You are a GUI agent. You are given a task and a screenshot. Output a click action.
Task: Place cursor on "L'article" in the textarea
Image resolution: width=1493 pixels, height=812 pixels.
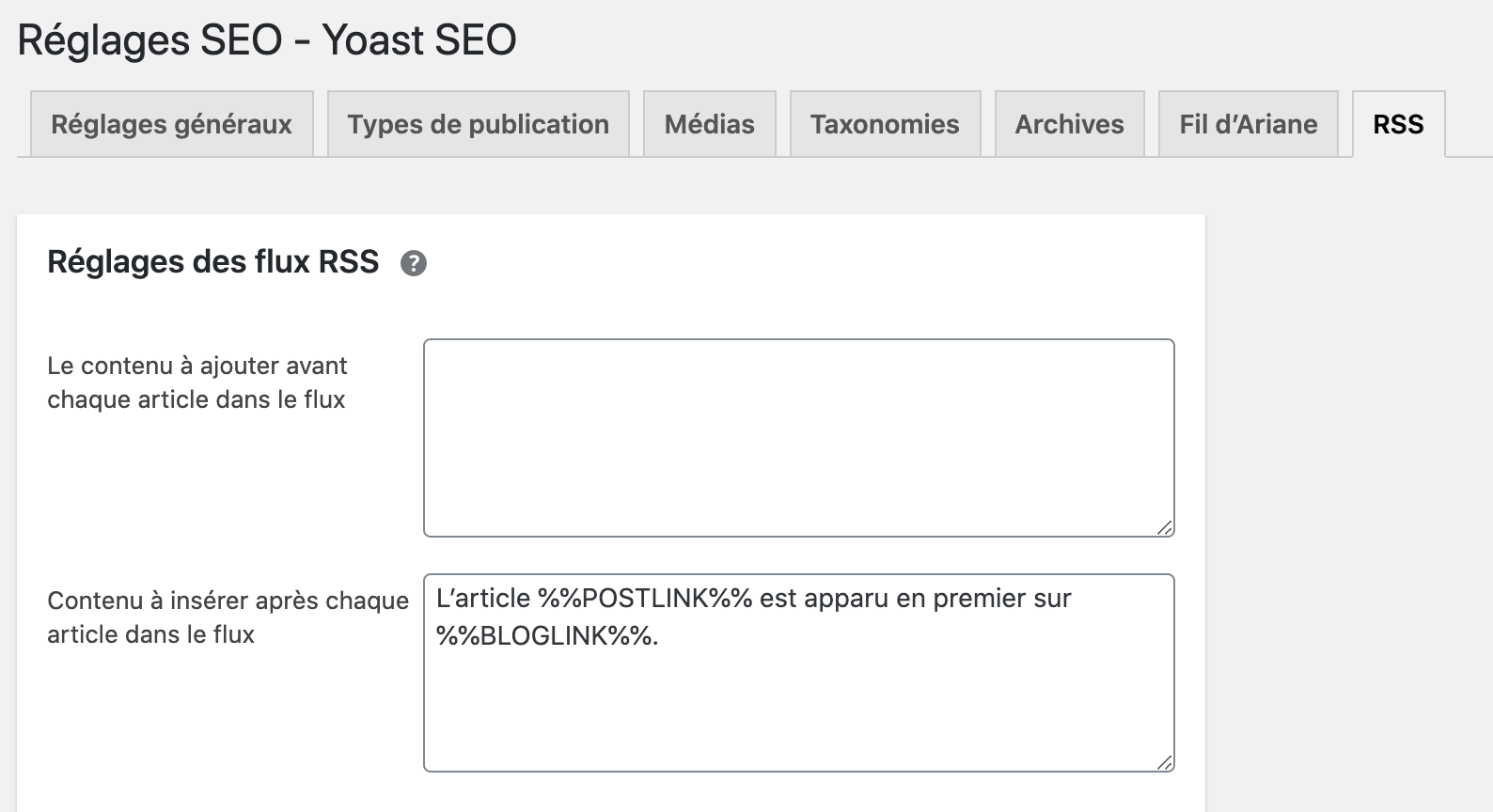(x=483, y=599)
